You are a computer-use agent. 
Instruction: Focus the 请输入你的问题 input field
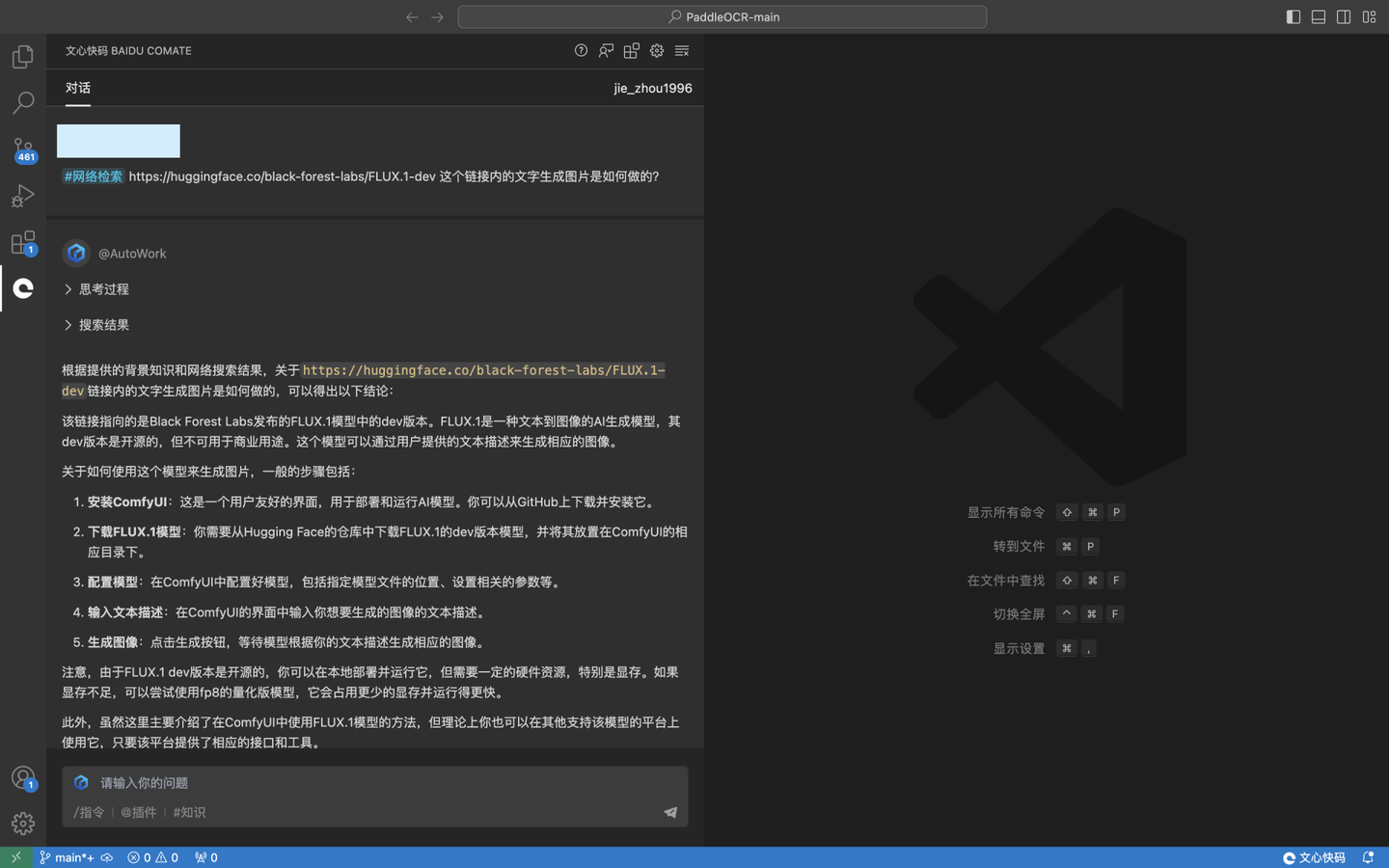pyautogui.click(x=375, y=783)
